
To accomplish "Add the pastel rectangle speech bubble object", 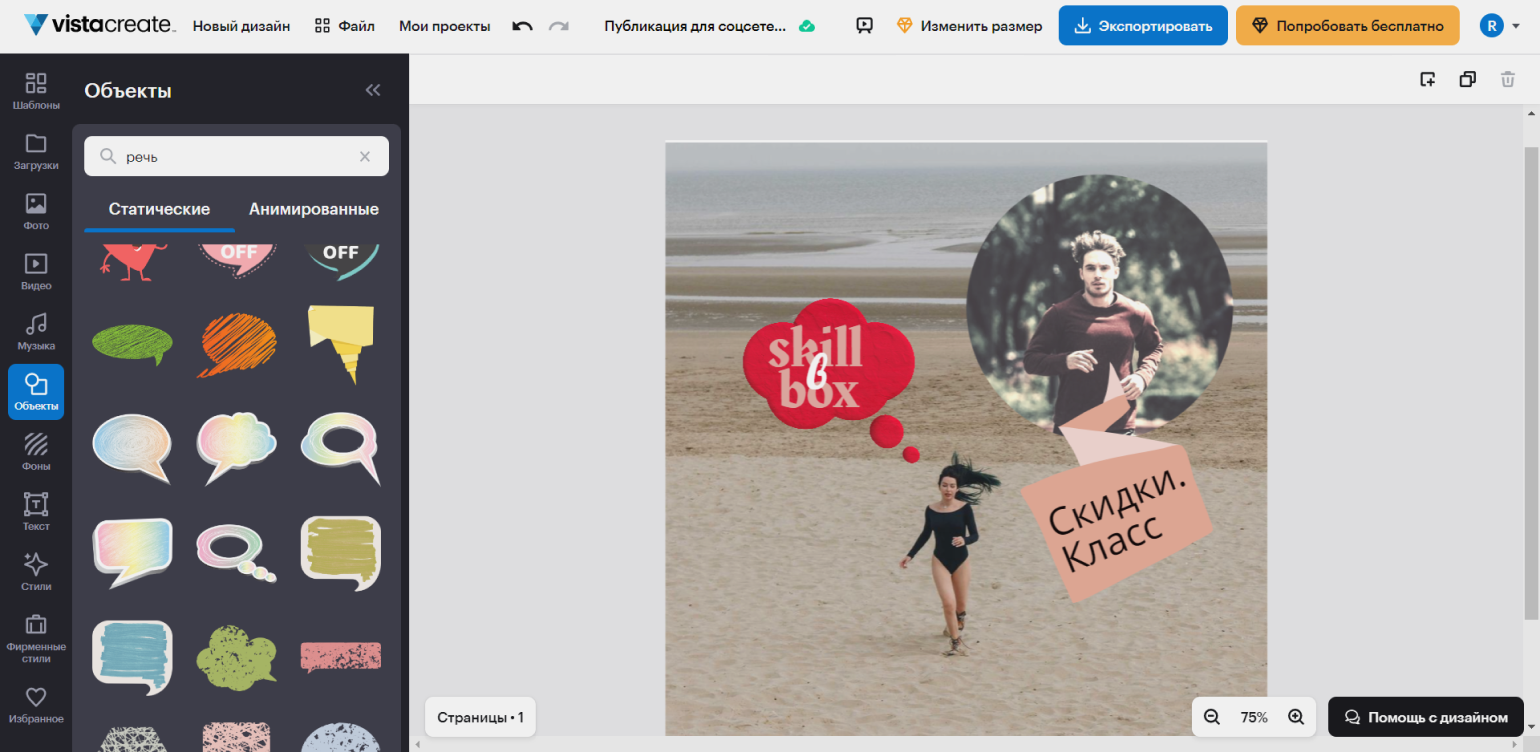I will (x=132, y=552).
